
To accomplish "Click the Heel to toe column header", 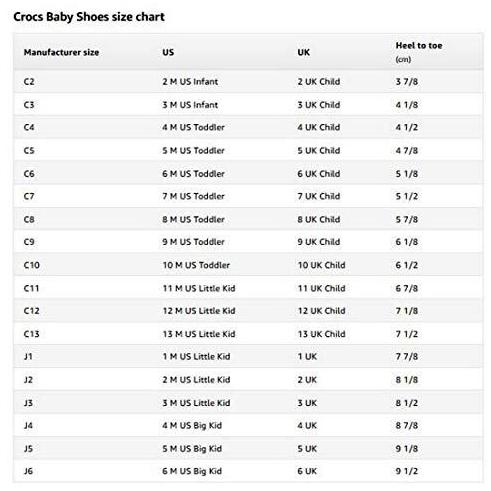I will [419, 46].
